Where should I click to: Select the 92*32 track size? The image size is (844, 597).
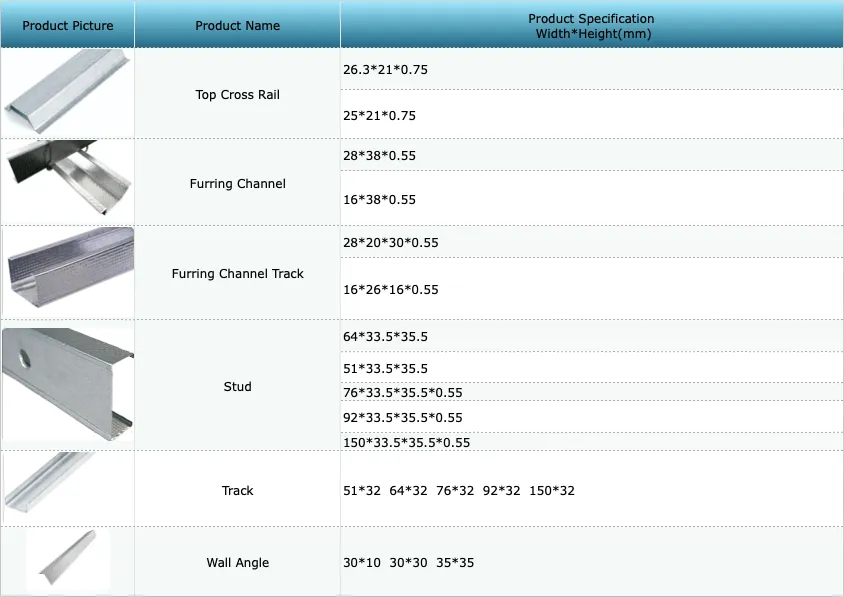(x=502, y=490)
